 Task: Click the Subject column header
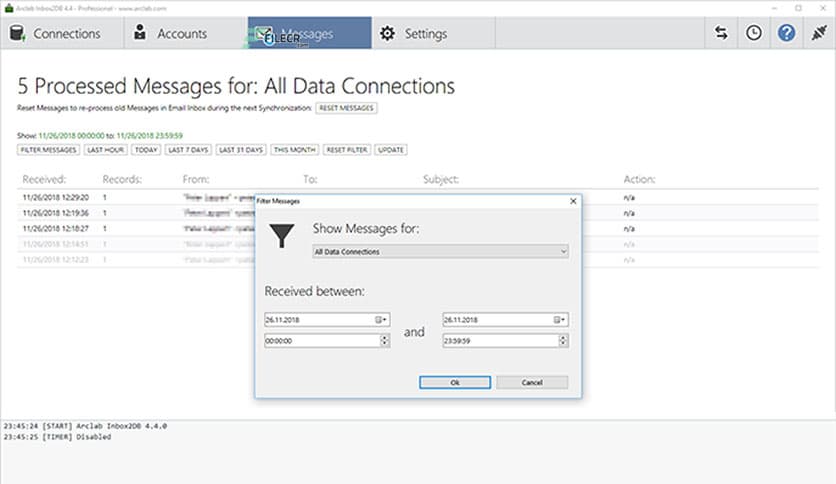[x=441, y=179]
